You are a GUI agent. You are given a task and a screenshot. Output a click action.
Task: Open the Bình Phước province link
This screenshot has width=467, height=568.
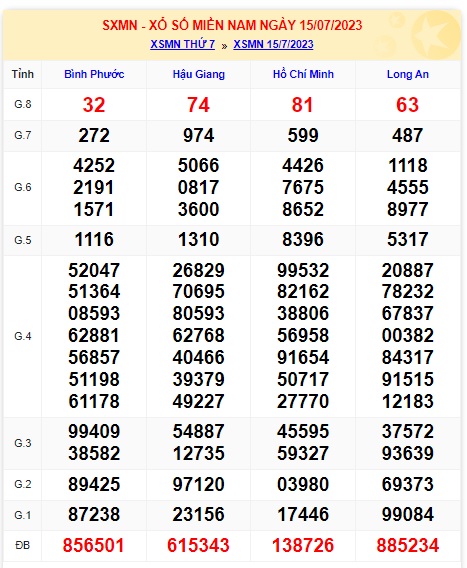tap(94, 74)
